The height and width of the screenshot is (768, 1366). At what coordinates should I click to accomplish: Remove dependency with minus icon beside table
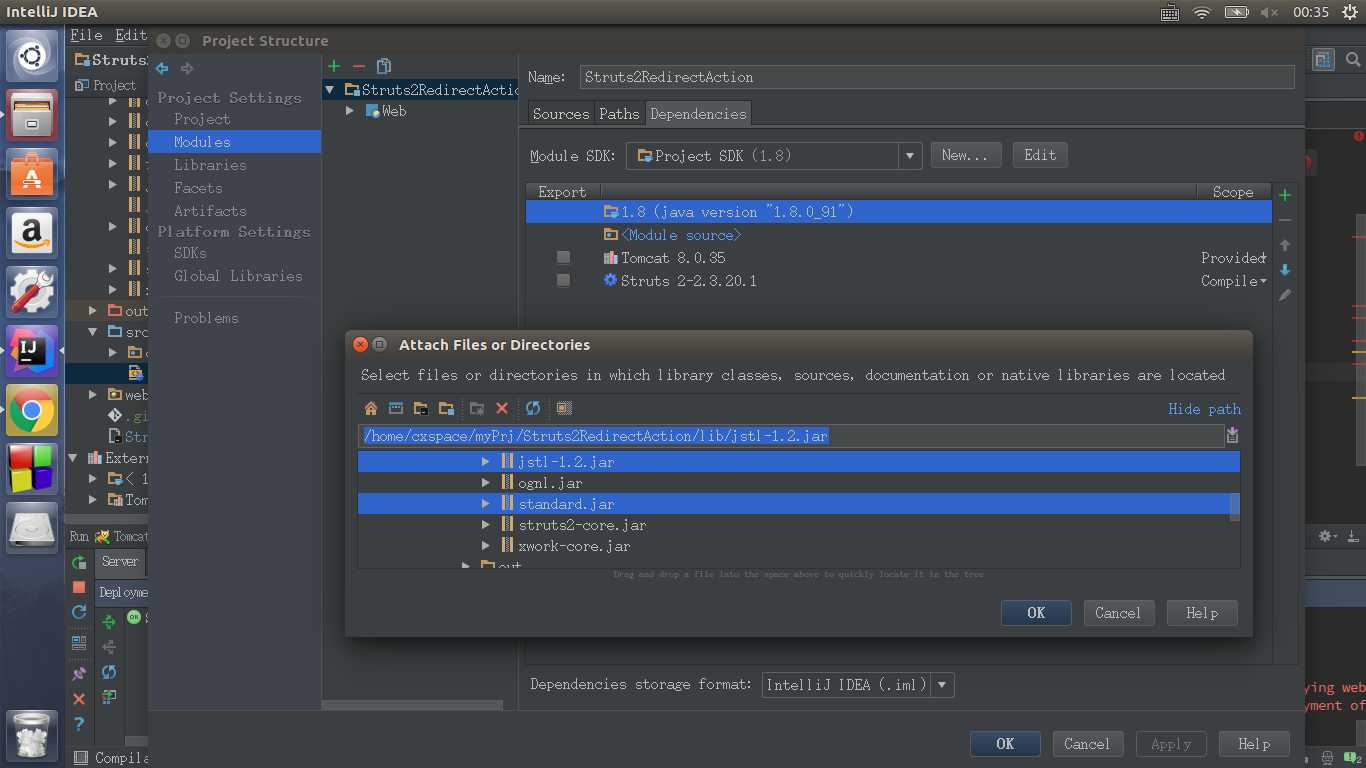pyautogui.click(x=1285, y=220)
